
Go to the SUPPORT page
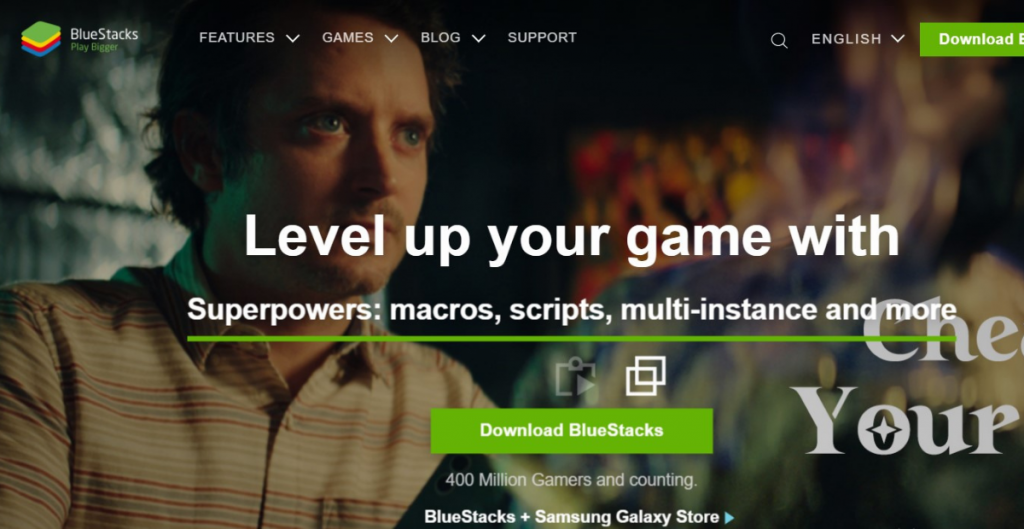coord(542,38)
